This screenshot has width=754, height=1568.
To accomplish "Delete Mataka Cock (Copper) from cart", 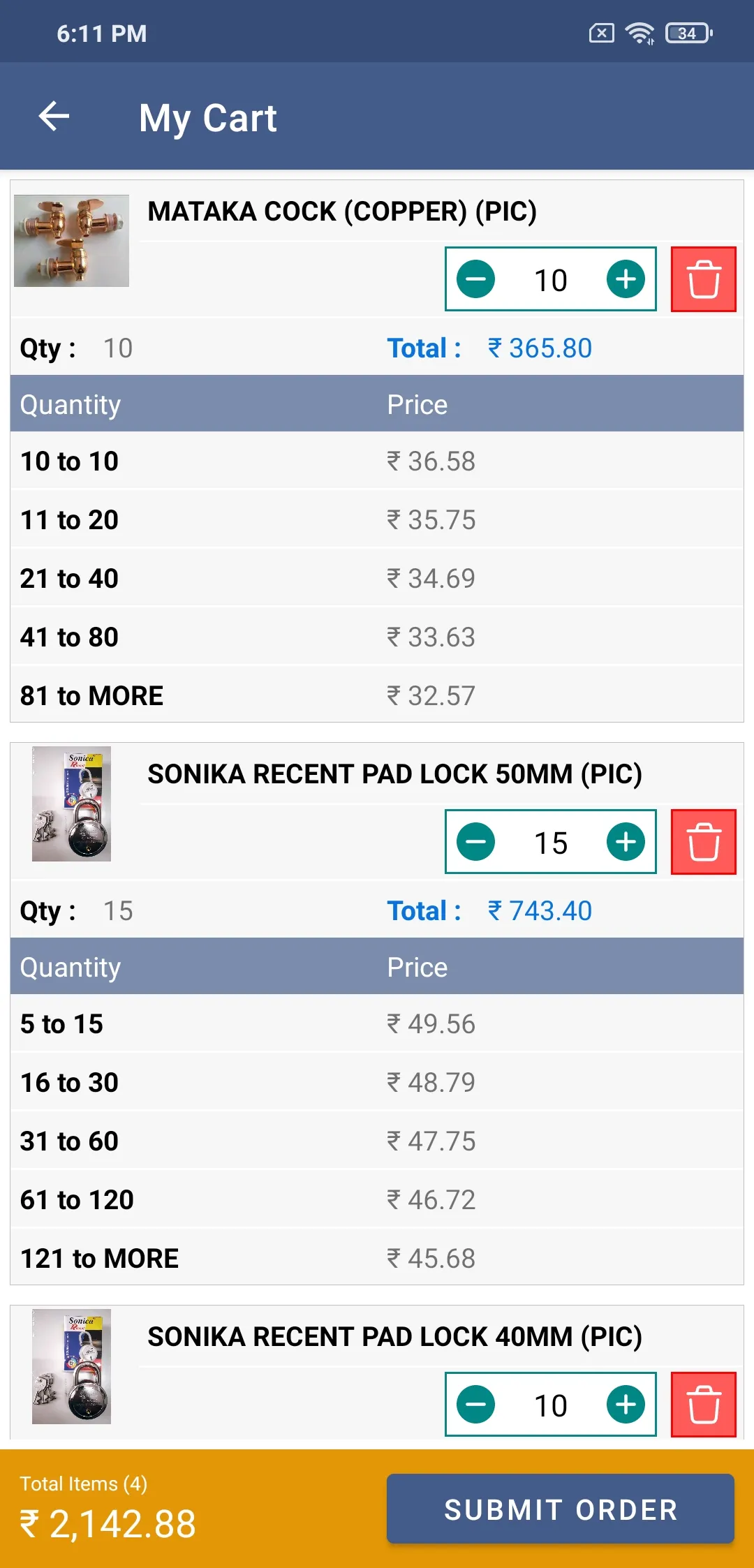I will pos(703,279).
